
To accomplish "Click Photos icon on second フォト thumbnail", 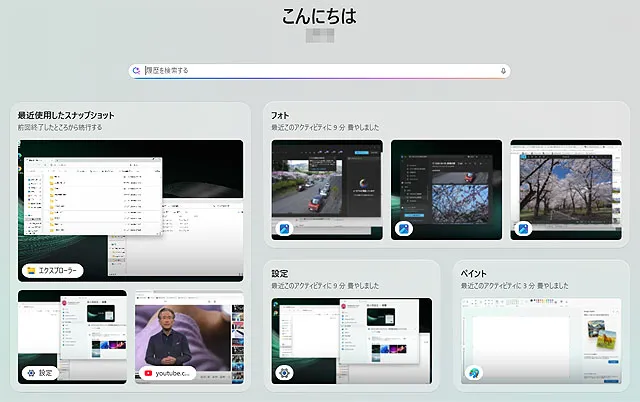I will [x=404, y=230].
